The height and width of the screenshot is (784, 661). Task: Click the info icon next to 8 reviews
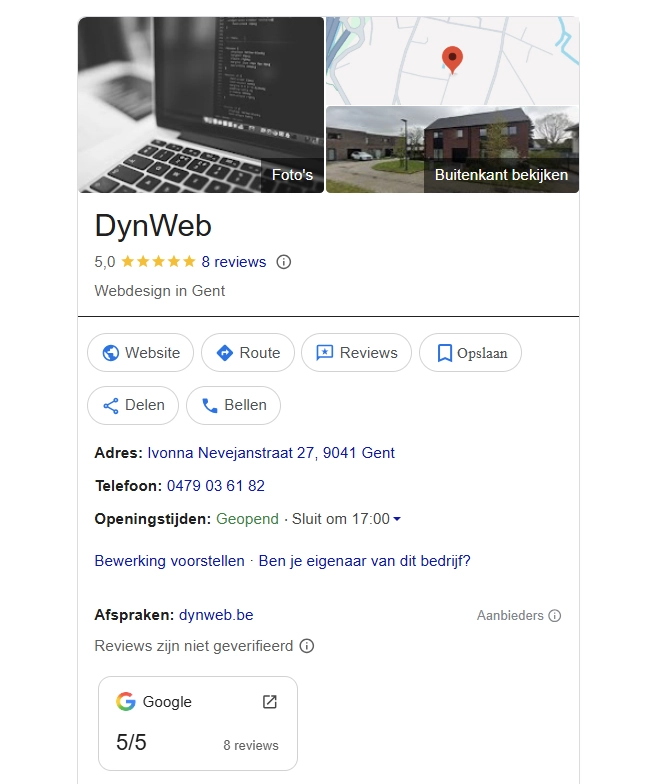click(x=284, y=262)
